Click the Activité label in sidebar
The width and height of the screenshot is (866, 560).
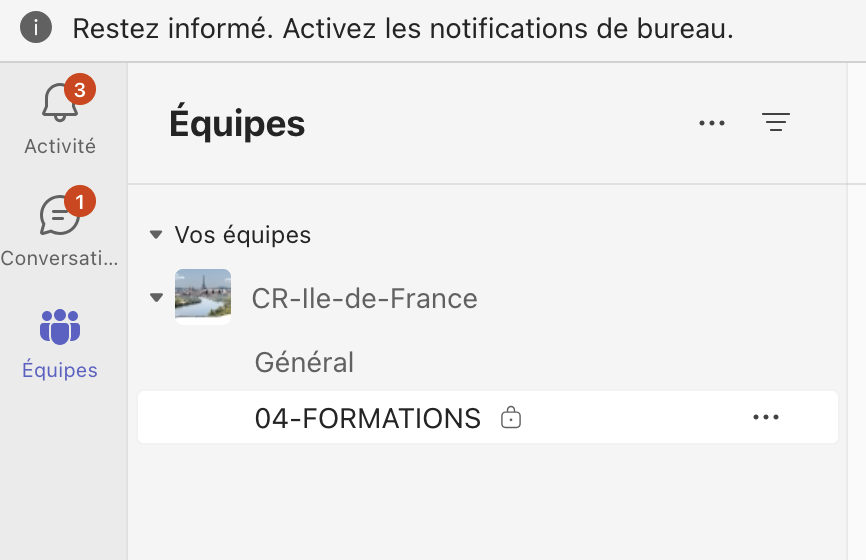pos(60,146)
